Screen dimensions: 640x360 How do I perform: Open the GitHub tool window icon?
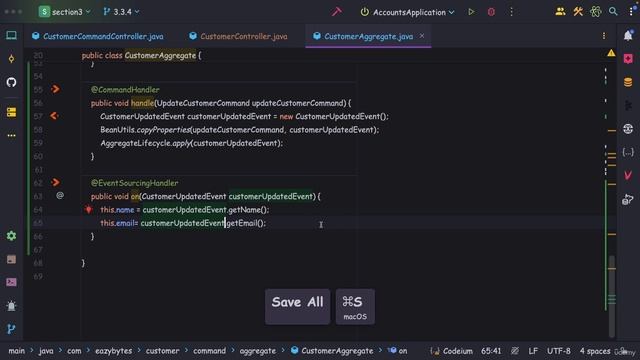pyautogui.click(x=11, y=82)
